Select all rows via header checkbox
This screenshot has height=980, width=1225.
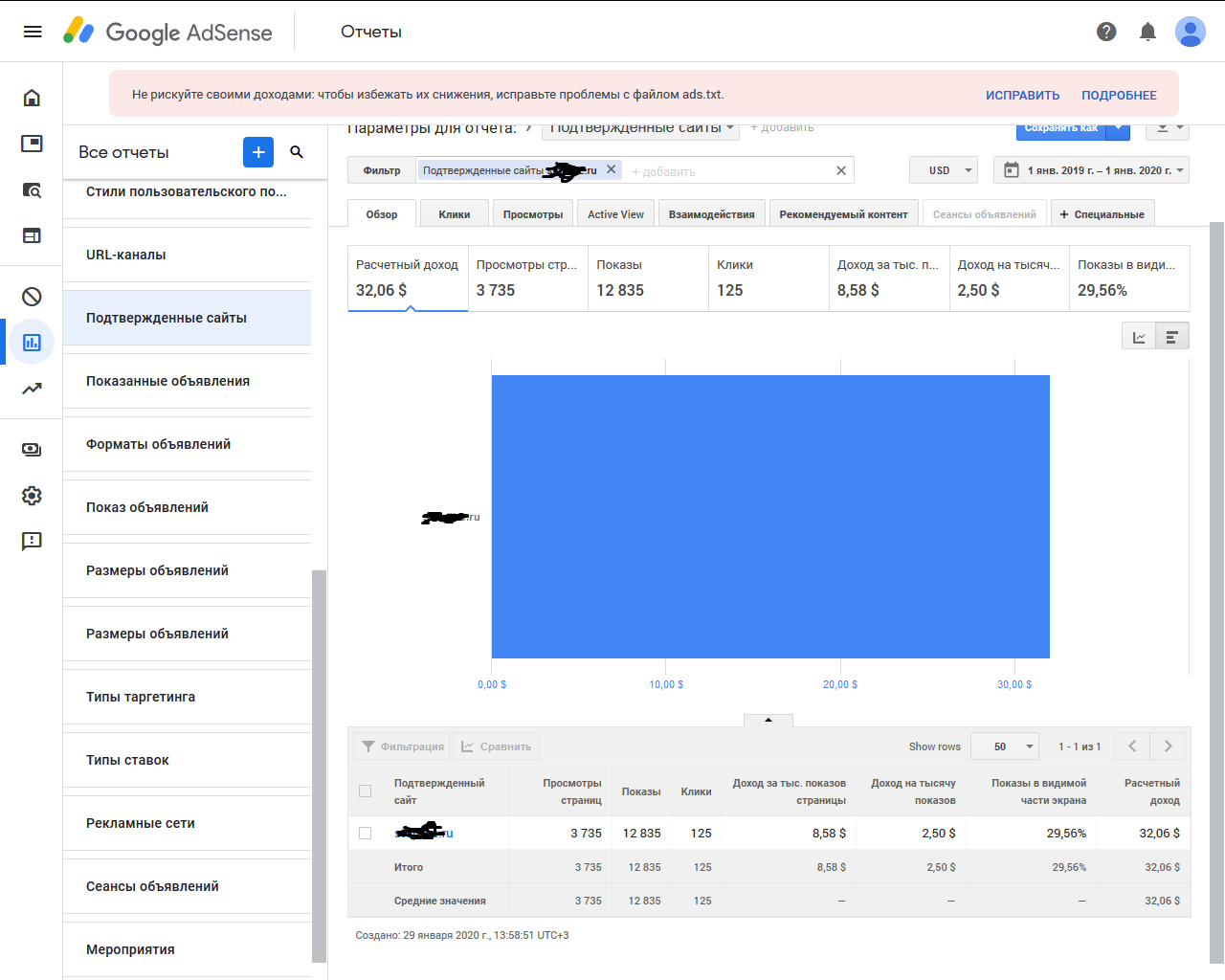pos(365,791)
